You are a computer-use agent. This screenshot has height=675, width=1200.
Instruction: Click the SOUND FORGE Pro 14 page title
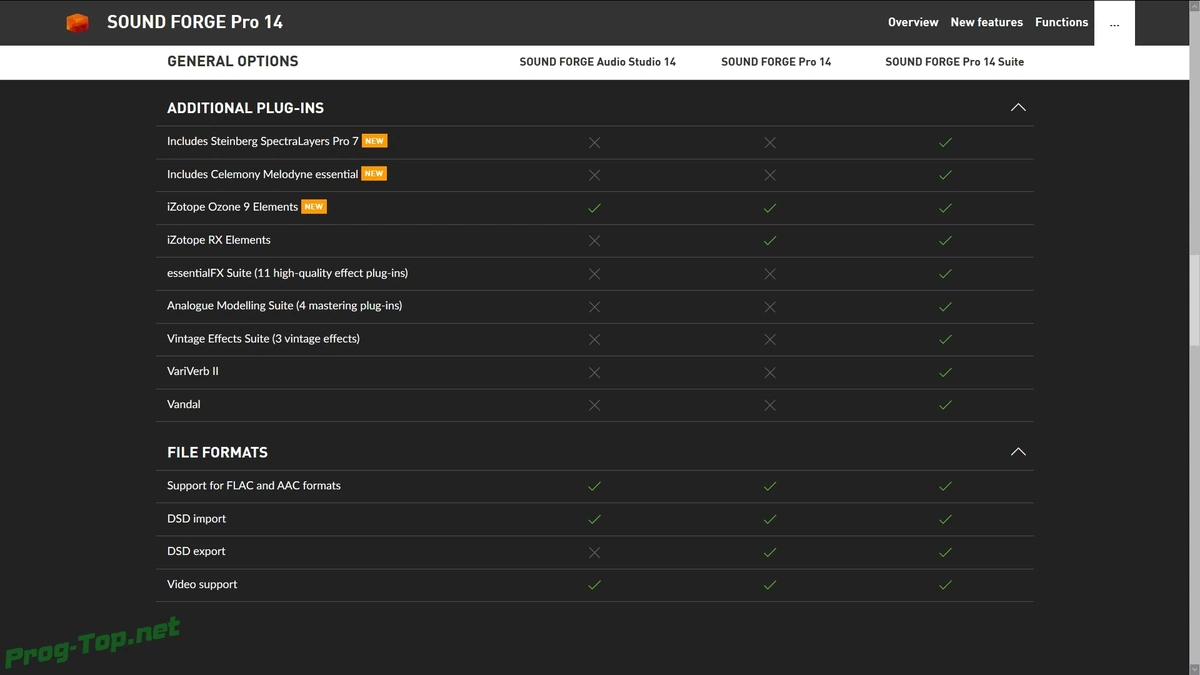195,22
